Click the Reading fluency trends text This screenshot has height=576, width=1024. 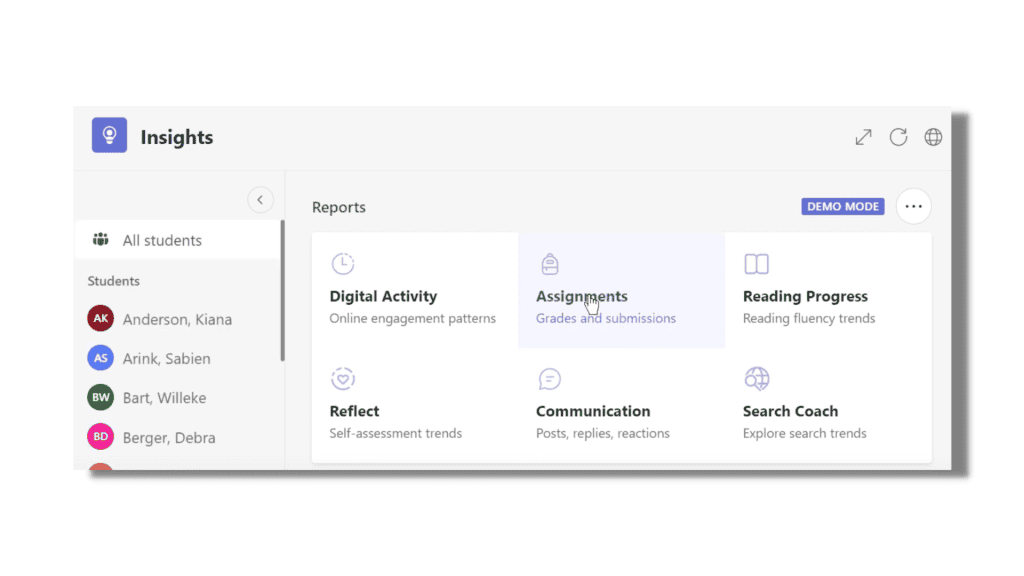pos(809,318)
